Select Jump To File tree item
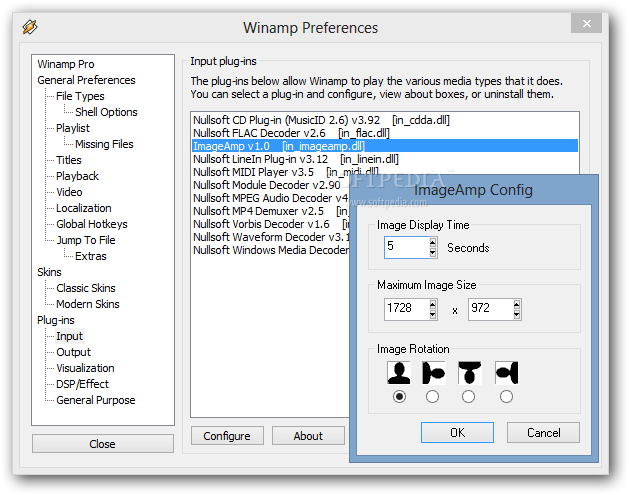The height and width of the screenshot is (495, 629). pos(86,240)
